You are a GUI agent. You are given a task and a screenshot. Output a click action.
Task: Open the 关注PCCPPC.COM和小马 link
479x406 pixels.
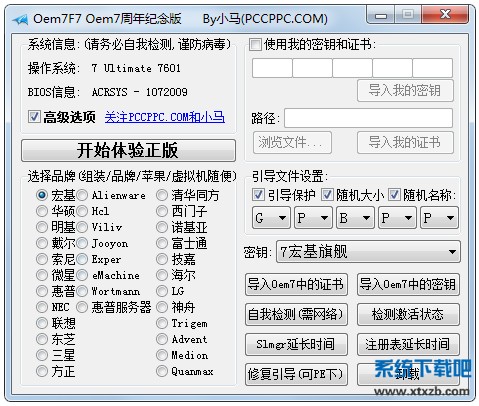click(x=165, y=117)
